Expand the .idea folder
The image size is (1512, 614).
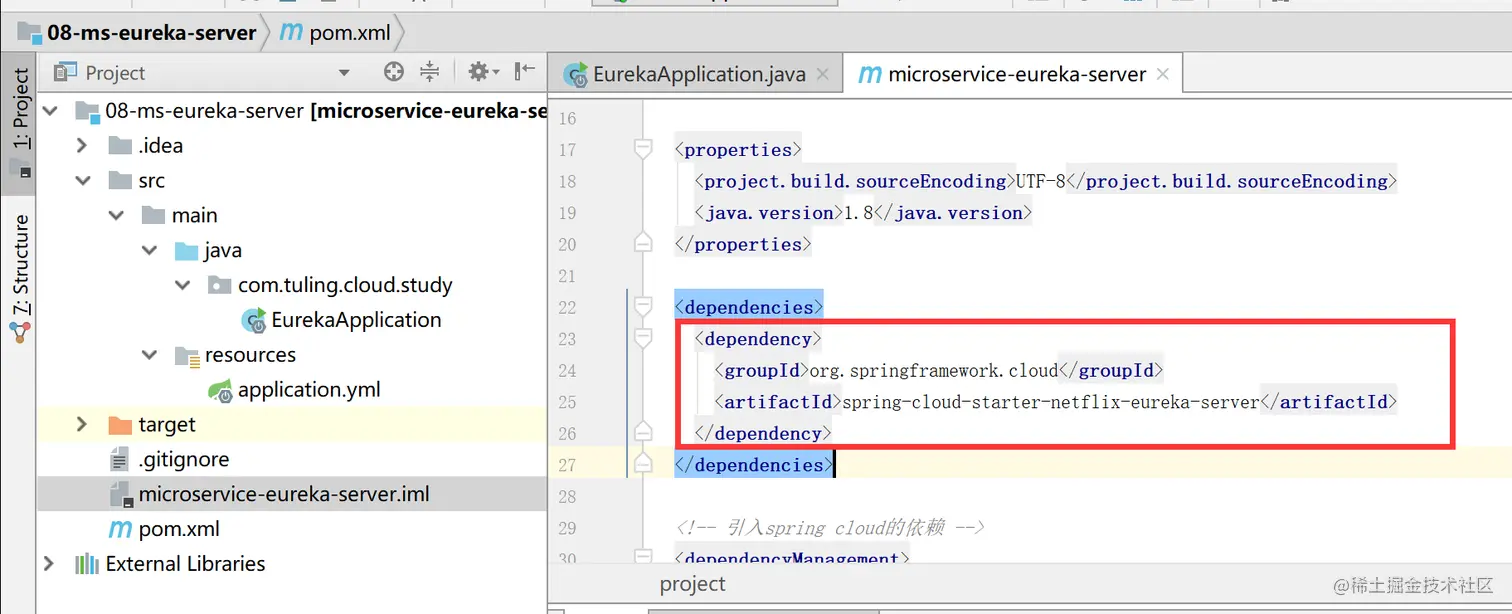[82, 145]
